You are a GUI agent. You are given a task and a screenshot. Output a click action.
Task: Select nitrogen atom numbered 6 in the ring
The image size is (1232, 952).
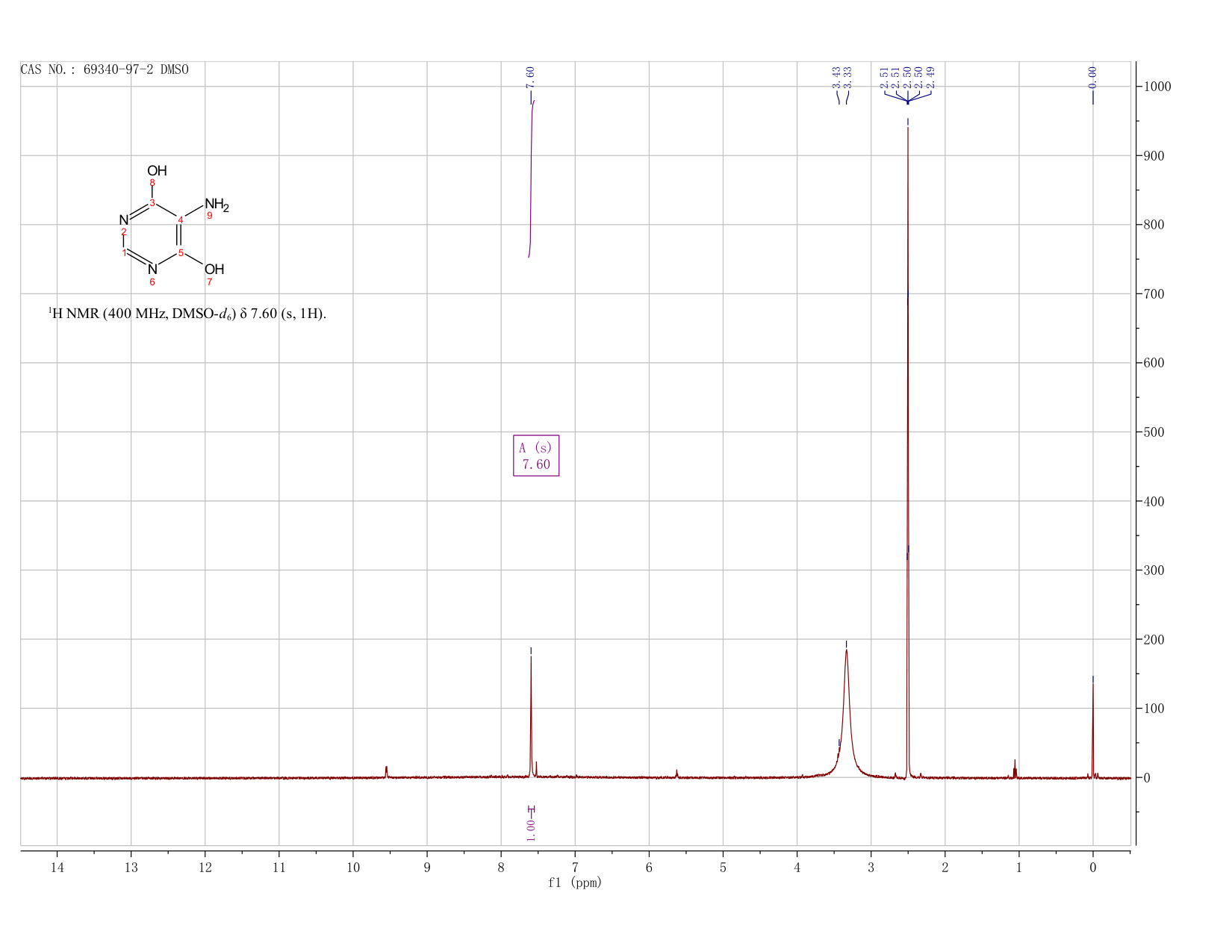pos(152,270)
